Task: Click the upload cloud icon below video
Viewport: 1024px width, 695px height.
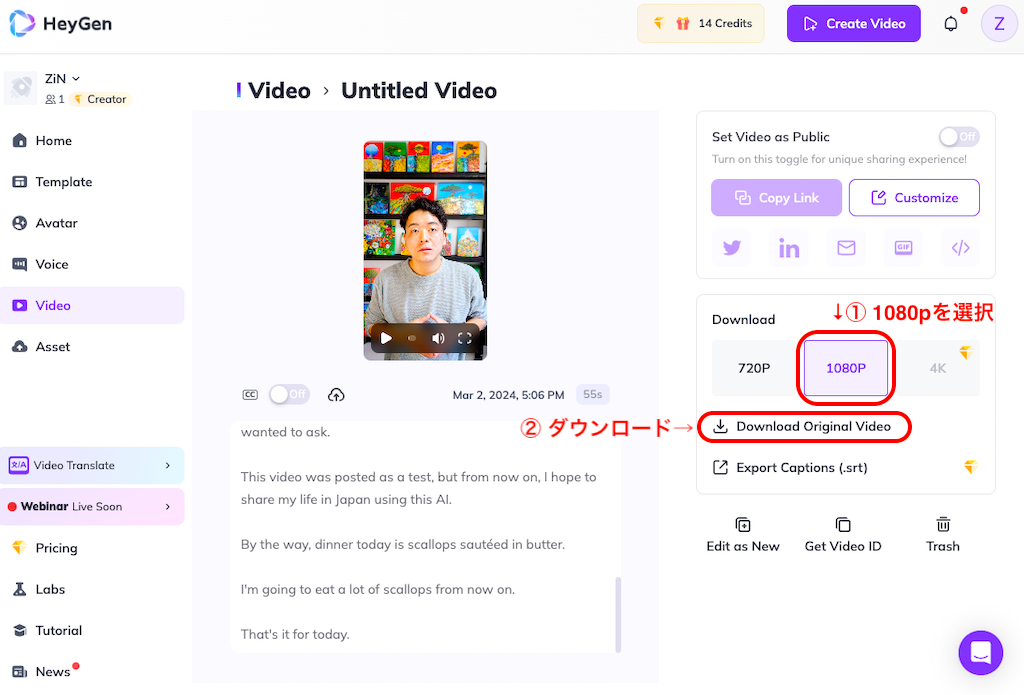Action: tap(336, 395)
